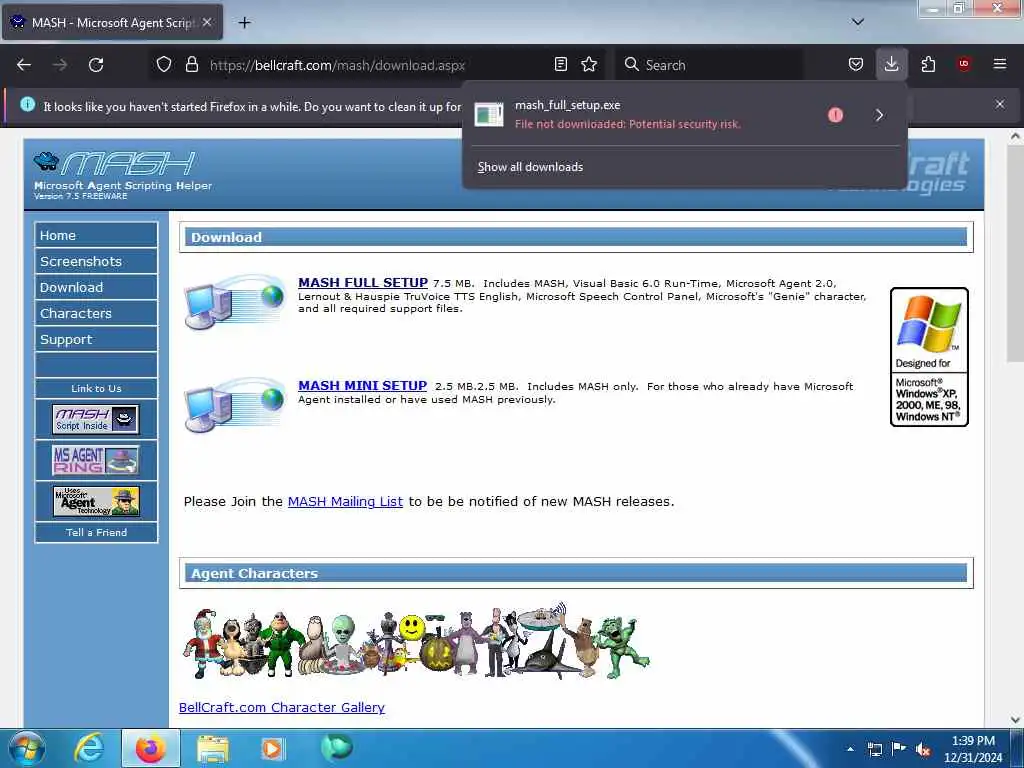Click Link to Us in sidebar

pos(96,389)
